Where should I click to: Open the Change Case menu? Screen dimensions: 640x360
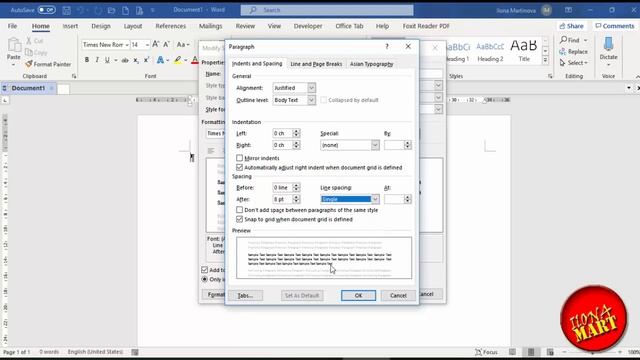click(x=182, y=44)
